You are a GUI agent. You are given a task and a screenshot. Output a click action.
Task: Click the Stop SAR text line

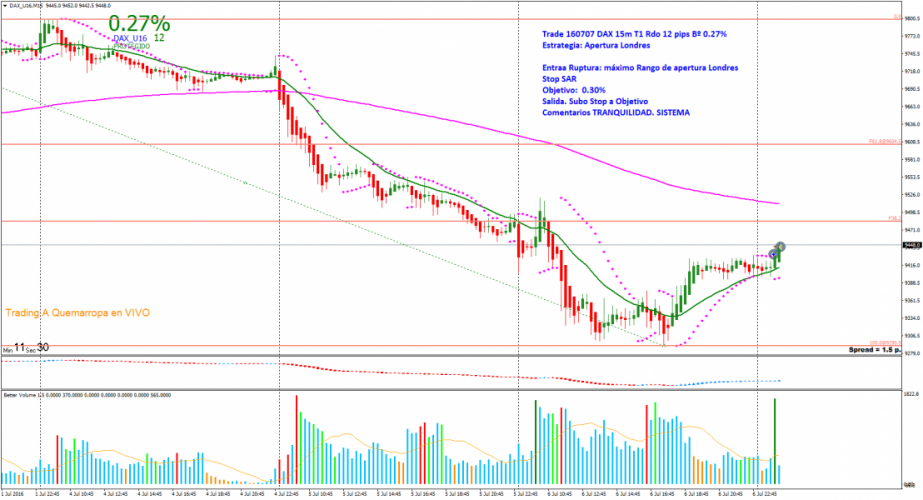coord(559,79)
